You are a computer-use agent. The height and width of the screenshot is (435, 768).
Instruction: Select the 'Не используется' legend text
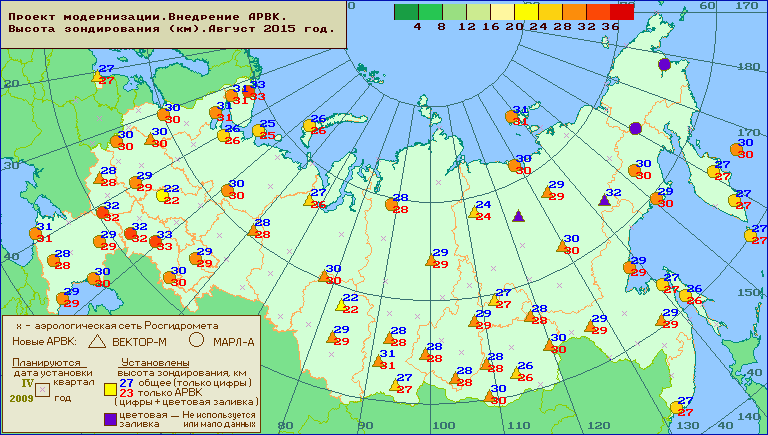pyautogui.click(x=219, y=415)
